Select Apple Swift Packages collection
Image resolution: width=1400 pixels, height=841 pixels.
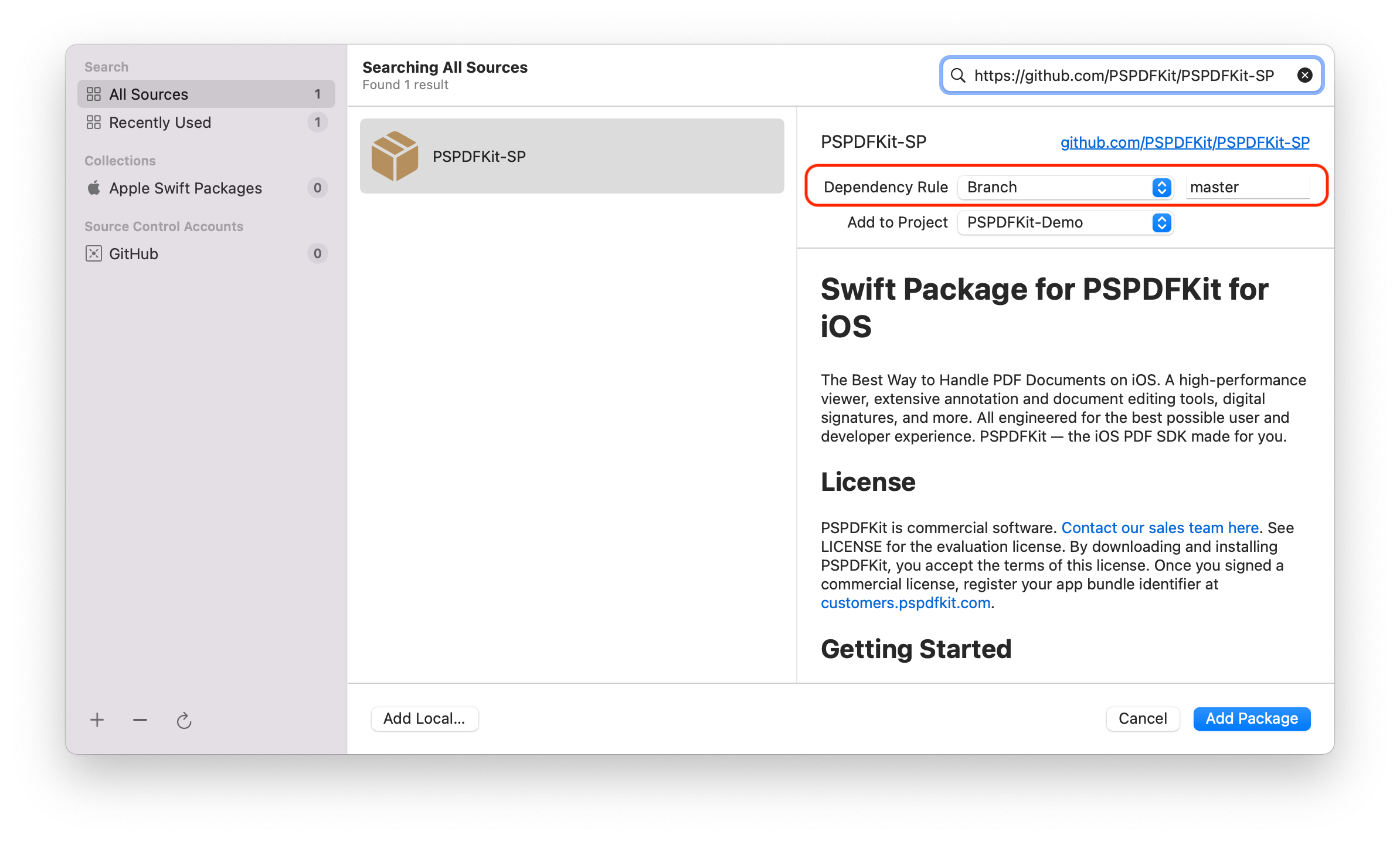(x=206, y=188)
